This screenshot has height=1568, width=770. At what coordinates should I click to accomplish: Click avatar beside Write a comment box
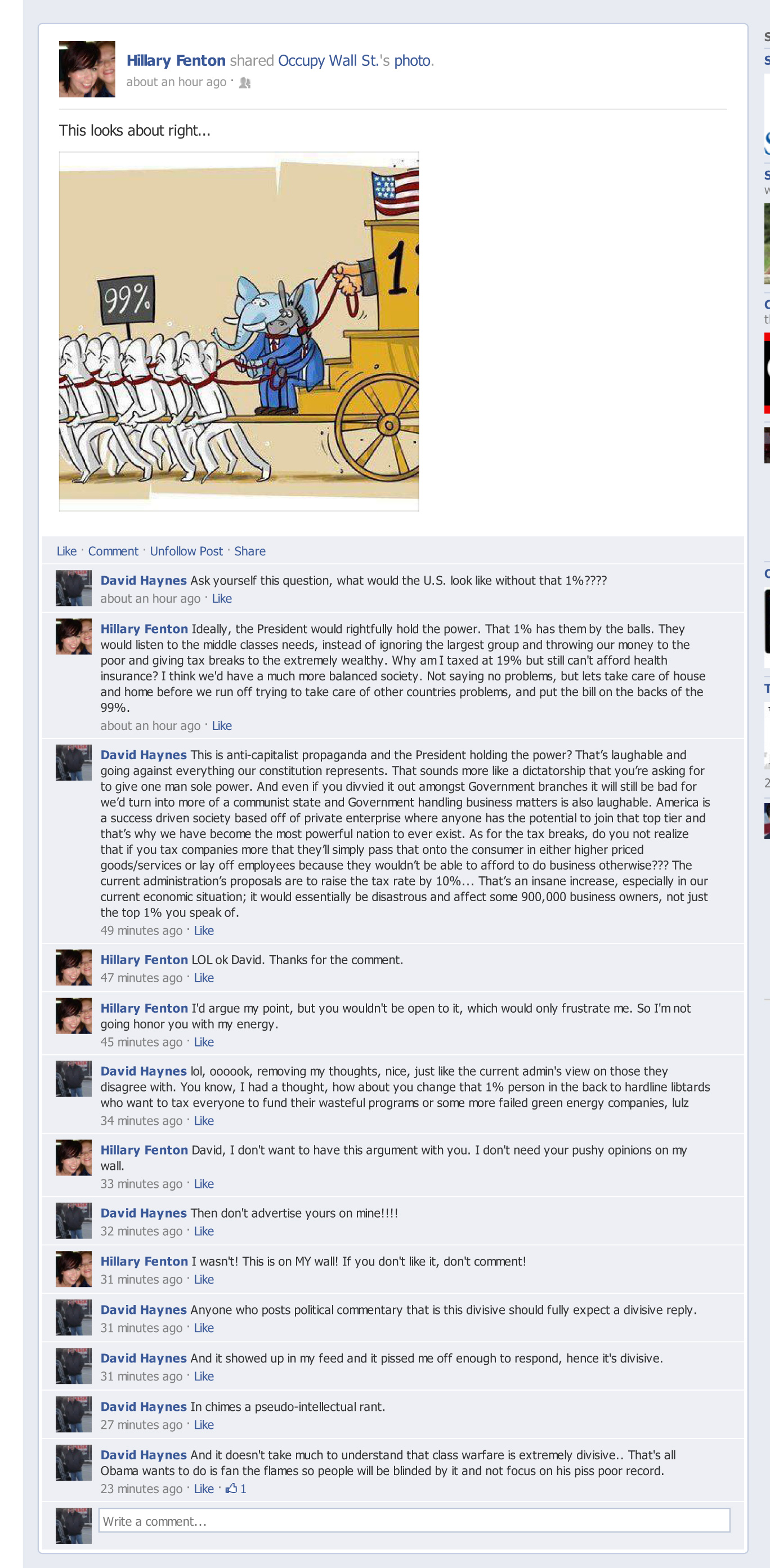74,1525
